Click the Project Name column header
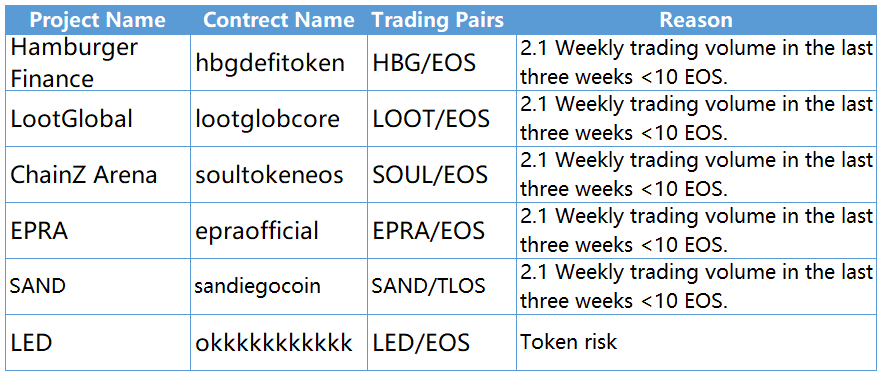 98,20
